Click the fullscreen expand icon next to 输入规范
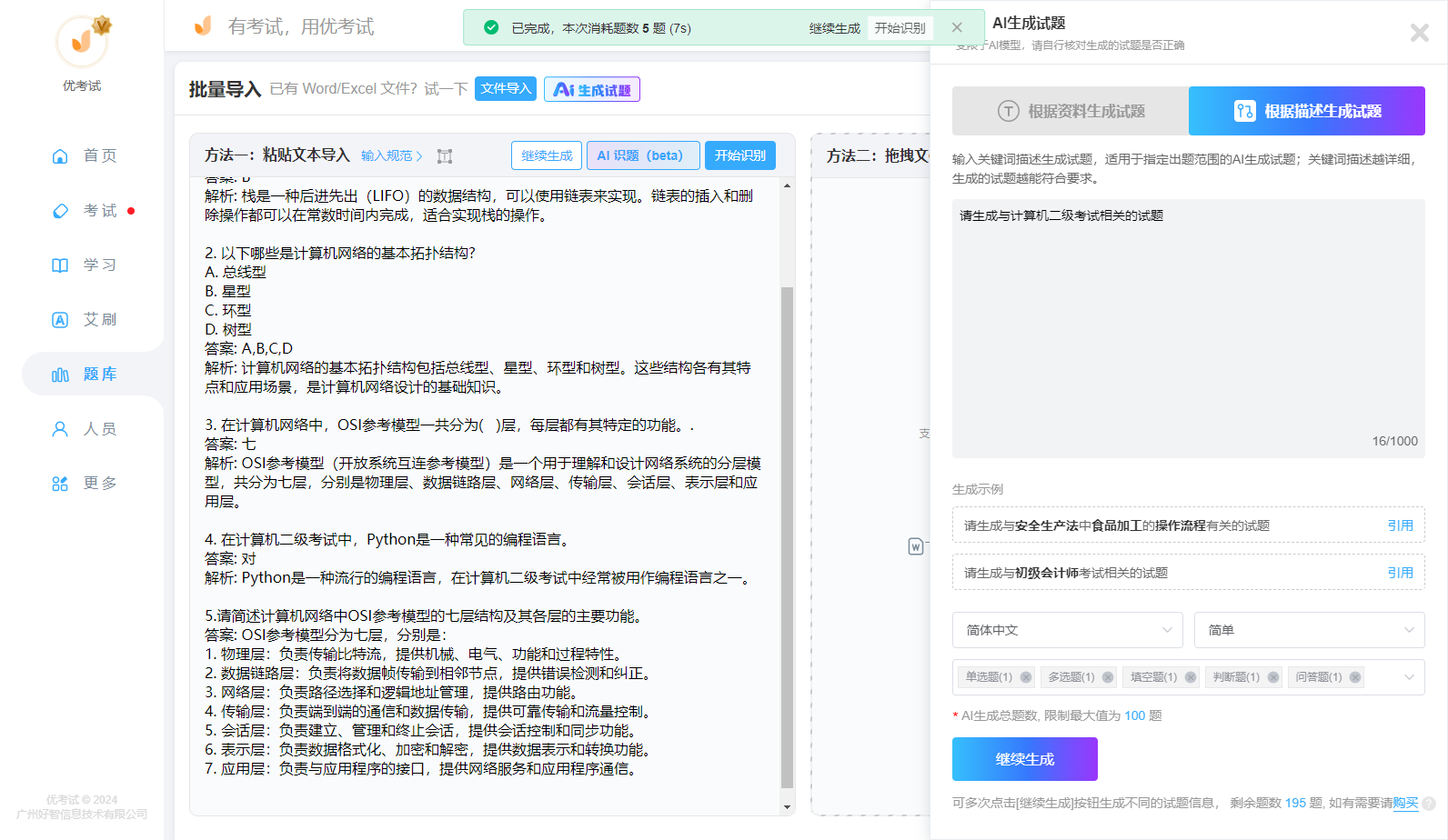 (445, 156)
